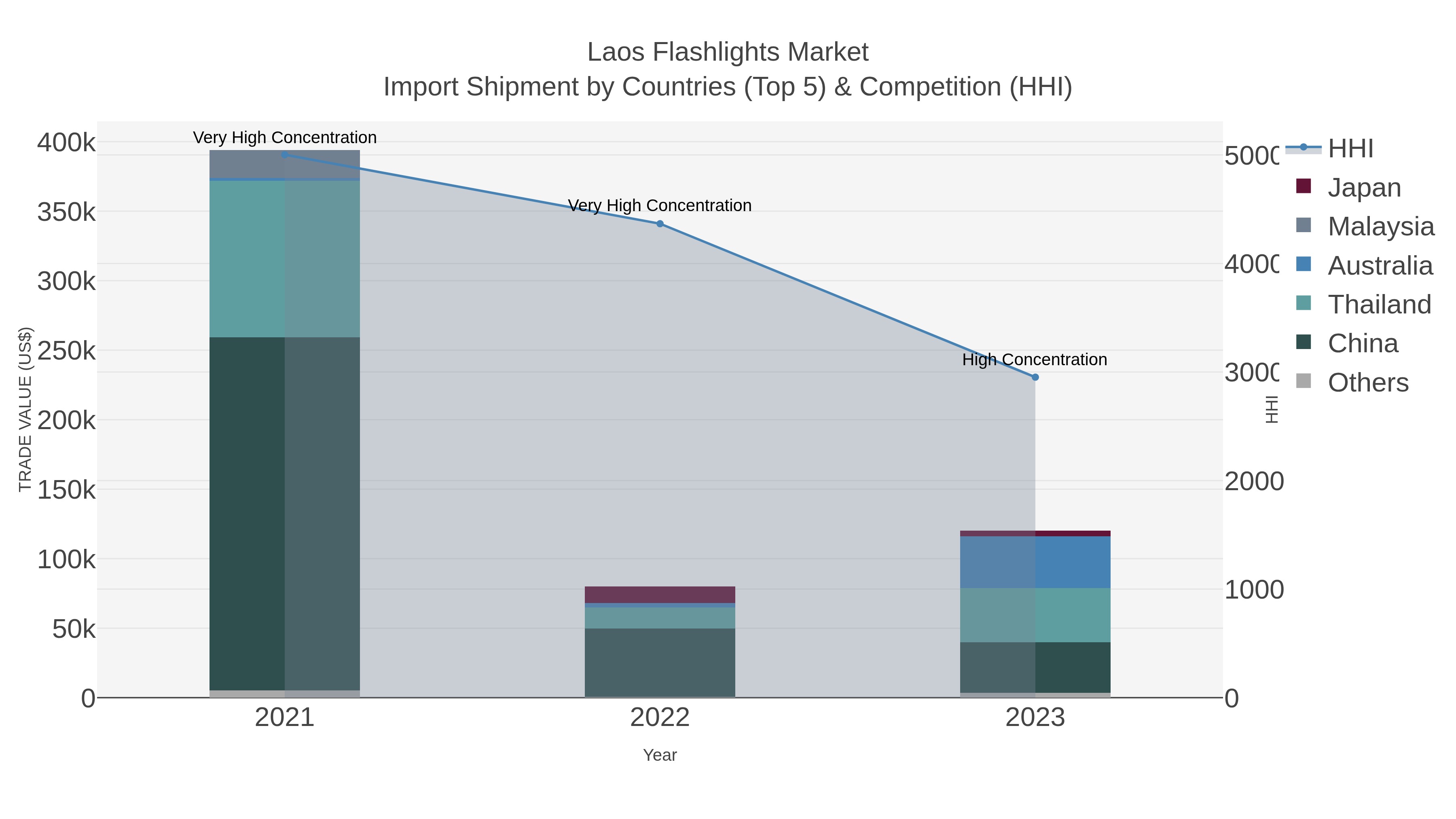This screenshot has width=1456, height=819.
Task: Click the 'Import Shipment by Countries' subtitle
Action: [x=728, y=87]
